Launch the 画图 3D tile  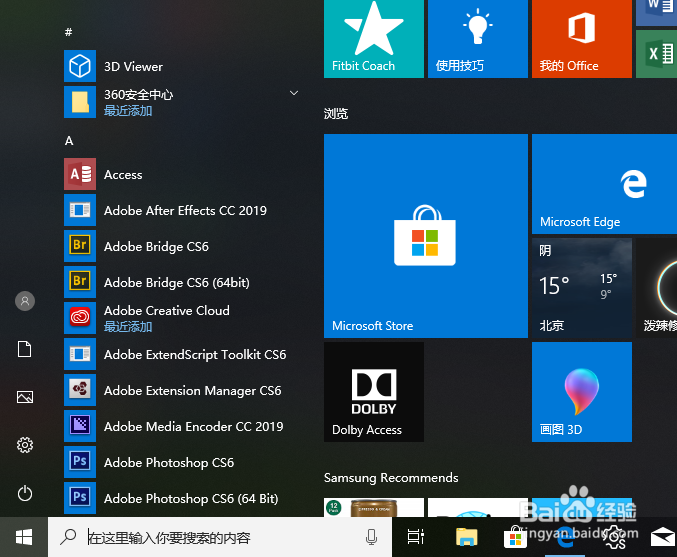582,392
